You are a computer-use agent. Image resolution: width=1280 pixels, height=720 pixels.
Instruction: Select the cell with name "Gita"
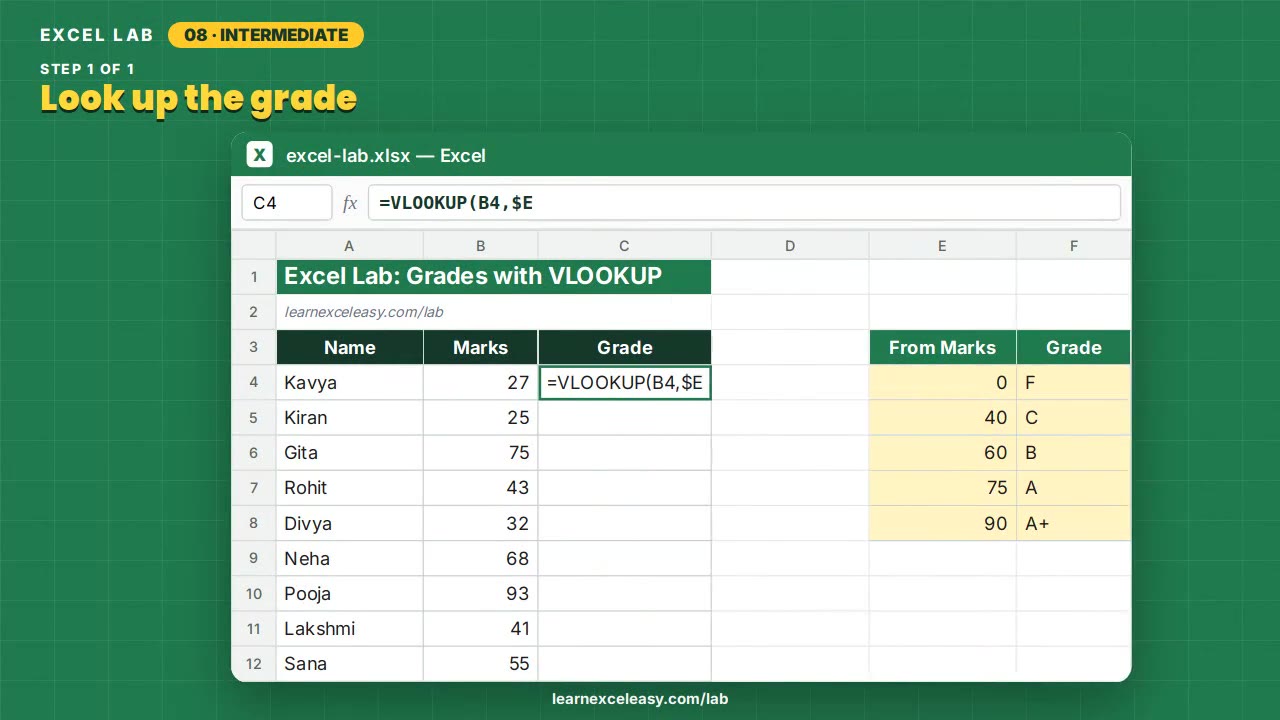coord(350,453)
